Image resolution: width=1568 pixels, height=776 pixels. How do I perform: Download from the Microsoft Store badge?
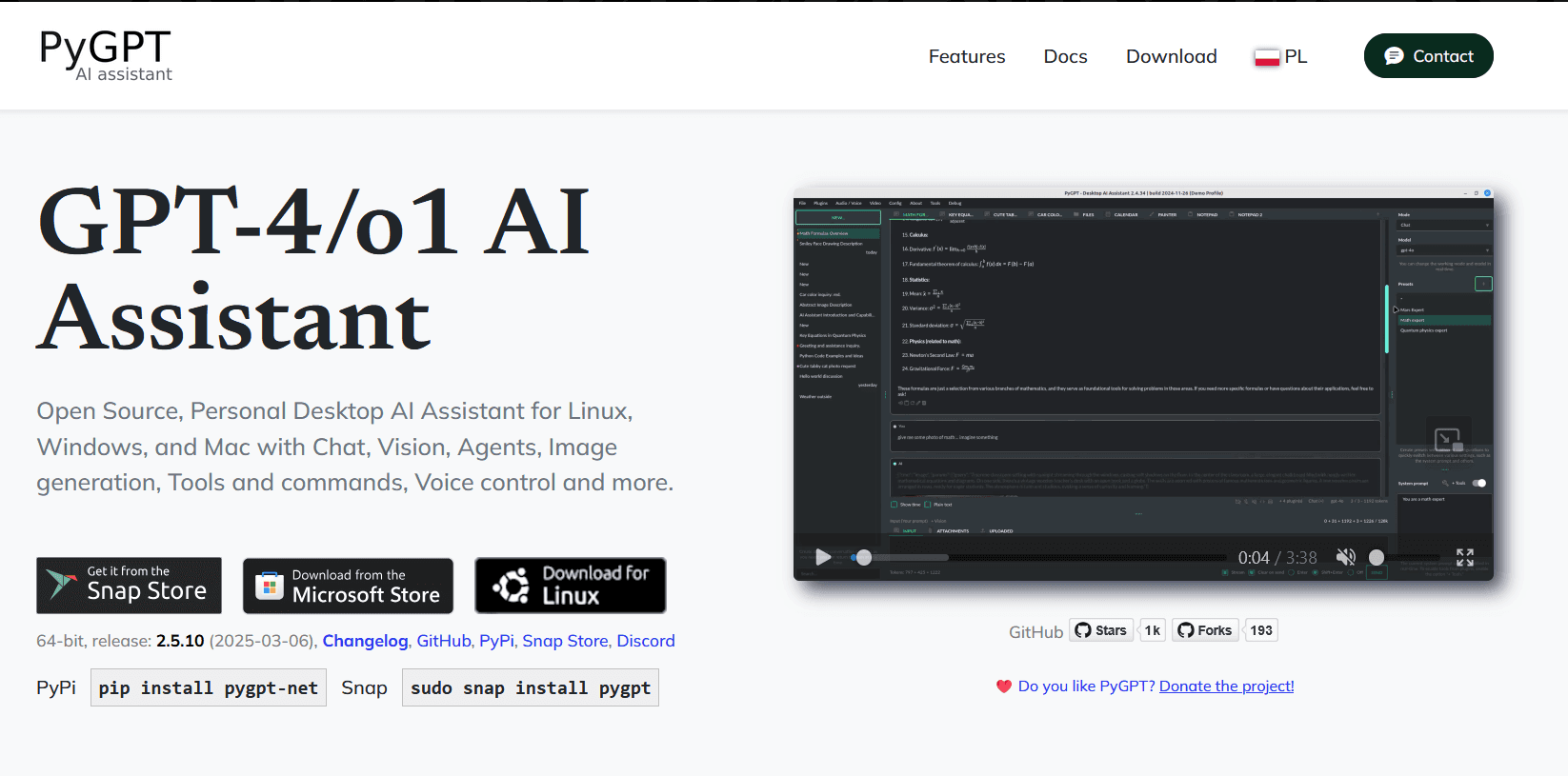(348, 586)
